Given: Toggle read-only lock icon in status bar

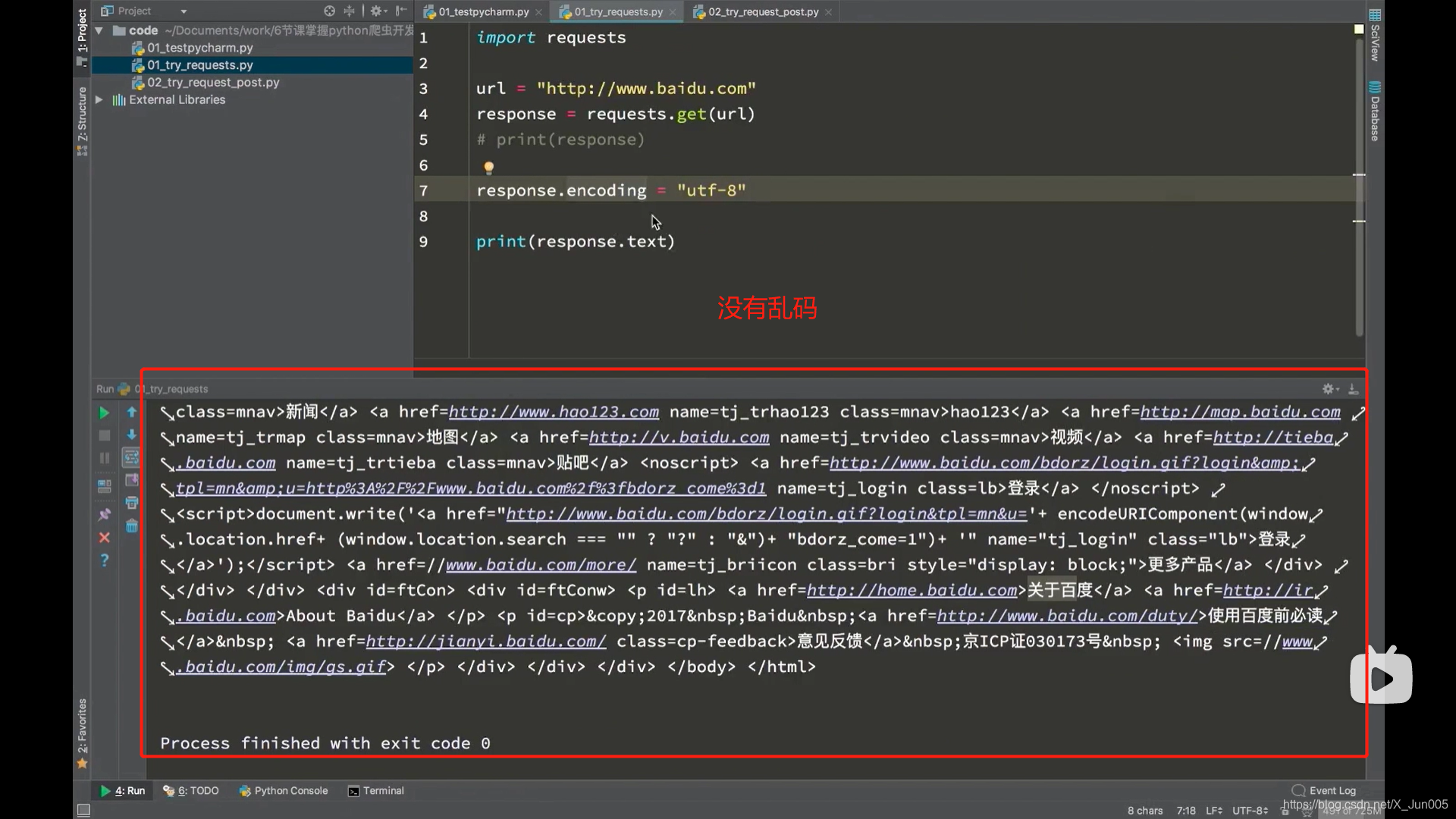Looking at the screenshot, I should pyautogui.click(x=1285, y=811).
